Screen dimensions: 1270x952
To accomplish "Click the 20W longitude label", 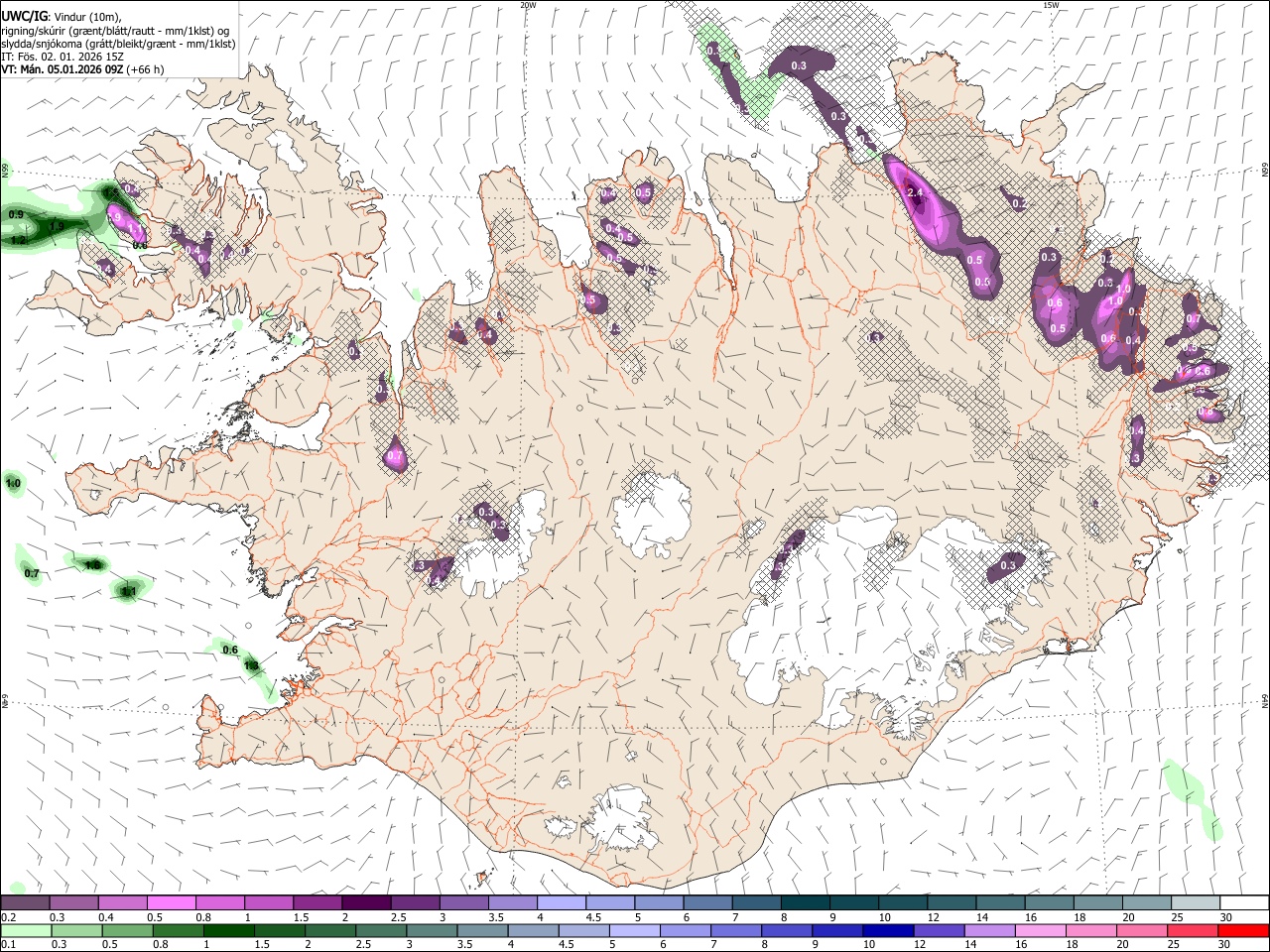I will pos(528,5).
